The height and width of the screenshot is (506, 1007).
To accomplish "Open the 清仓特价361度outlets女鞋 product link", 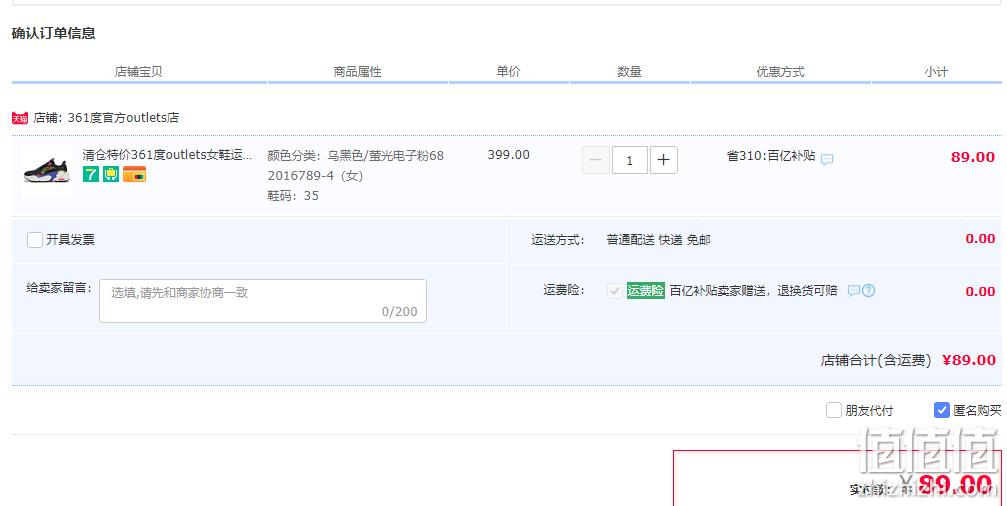I will [168, 155].
